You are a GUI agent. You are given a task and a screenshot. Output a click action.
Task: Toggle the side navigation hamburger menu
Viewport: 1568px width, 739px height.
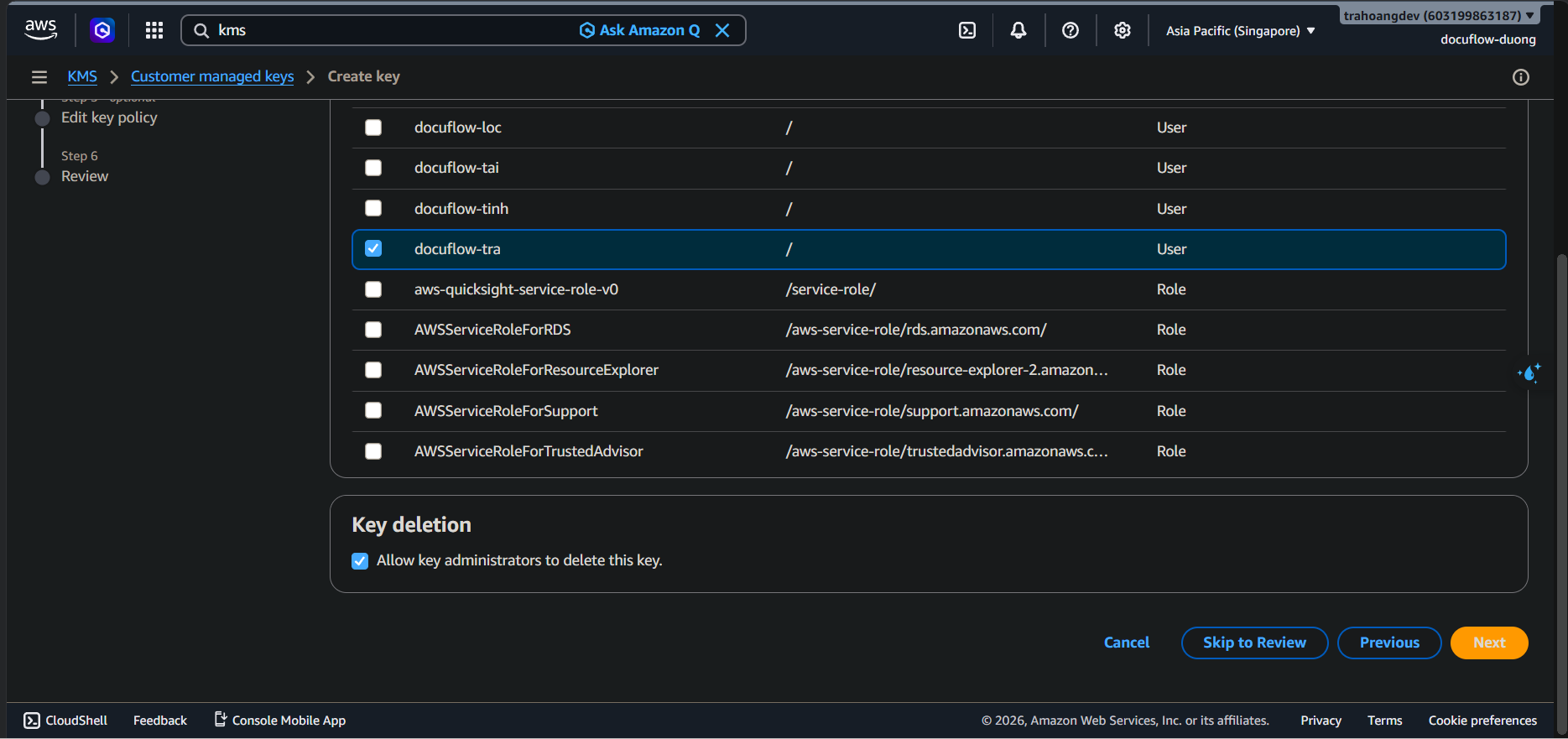click(x=39, y=77)
